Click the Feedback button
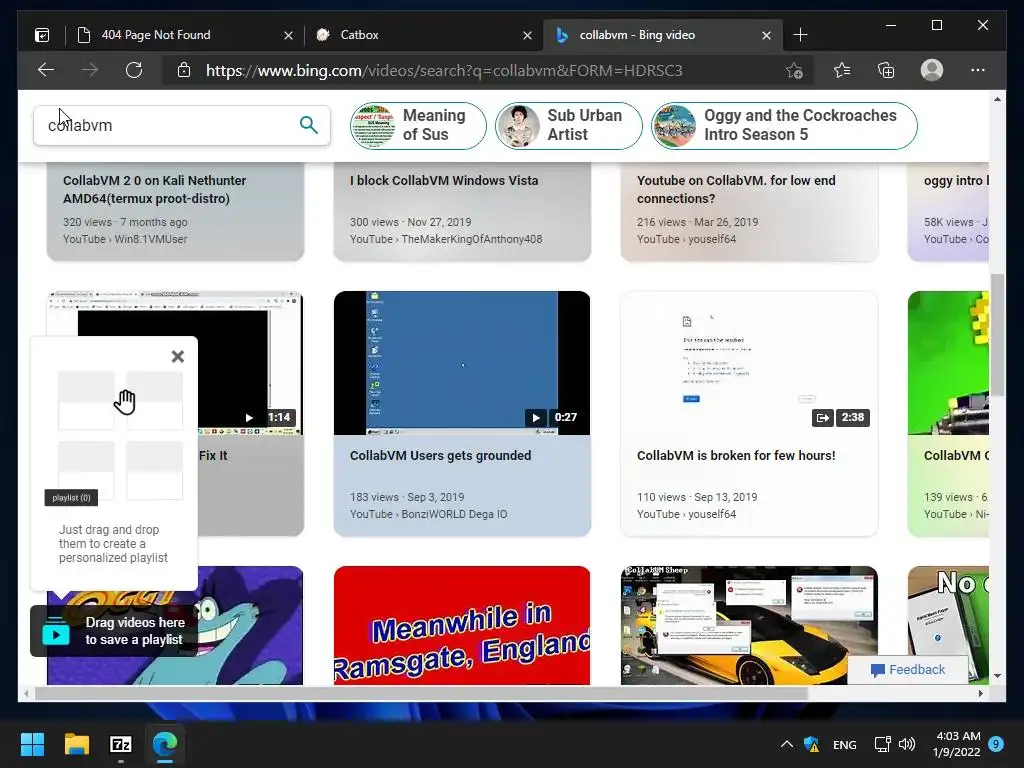 908,669
